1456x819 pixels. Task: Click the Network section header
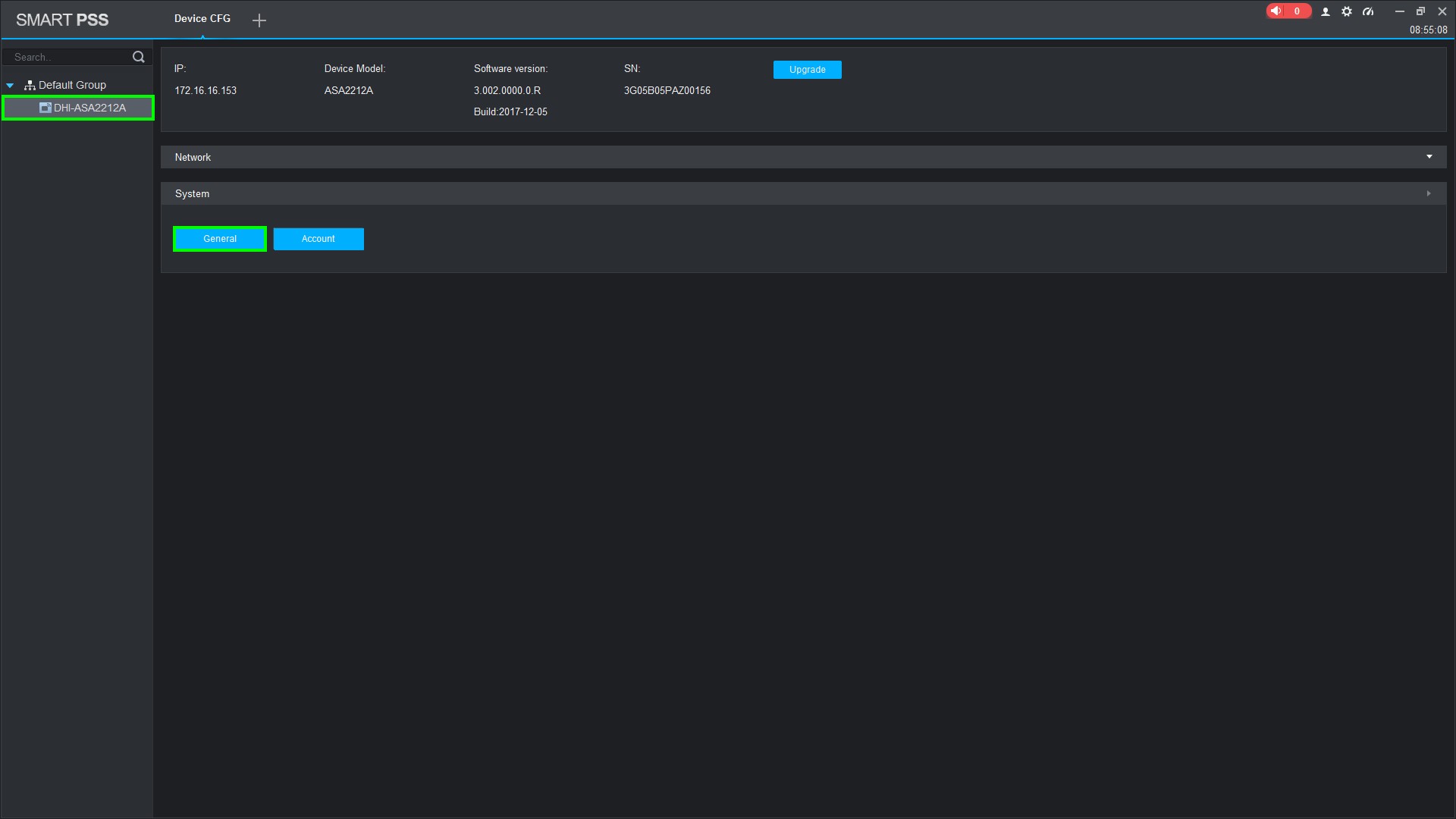point(193,157)
